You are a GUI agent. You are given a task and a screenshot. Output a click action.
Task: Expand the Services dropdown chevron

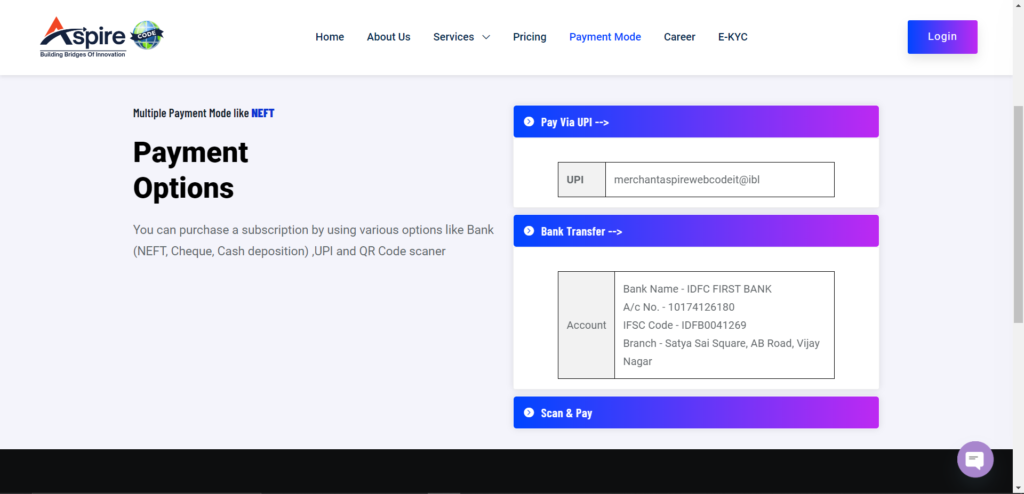tap(486, 37)
